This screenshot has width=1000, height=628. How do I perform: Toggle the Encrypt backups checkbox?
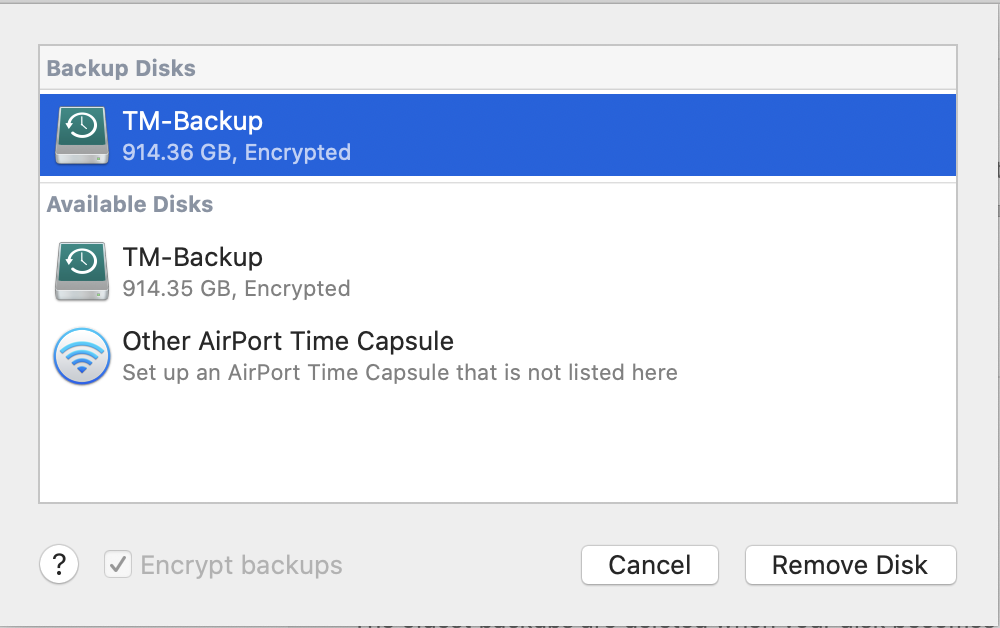pyautogui.click(x=118, y=565)
